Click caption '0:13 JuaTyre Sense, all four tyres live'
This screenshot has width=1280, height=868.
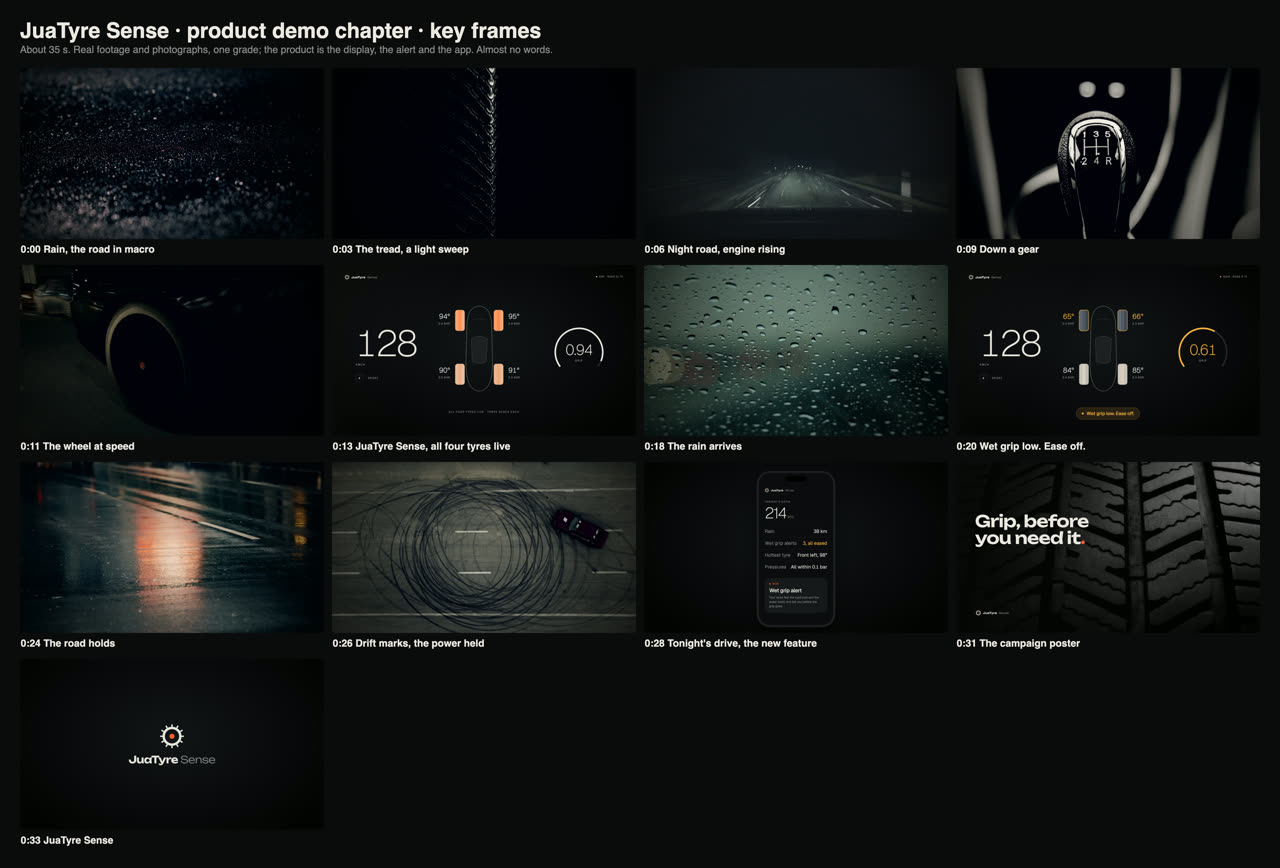coord(421,446)
